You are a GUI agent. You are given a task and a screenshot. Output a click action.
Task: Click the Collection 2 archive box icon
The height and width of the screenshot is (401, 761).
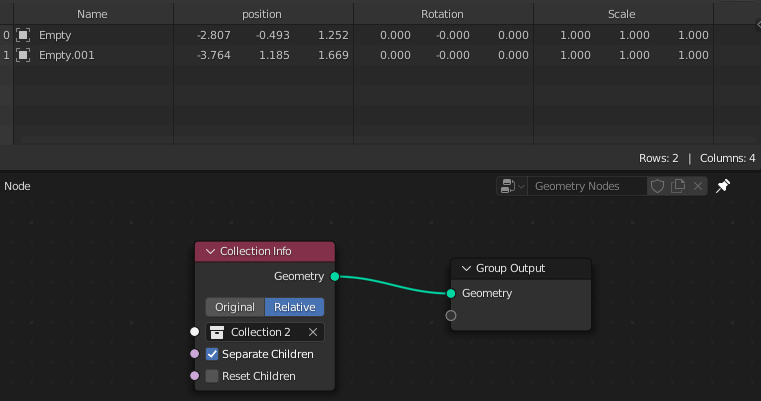(x=217, y=332)
